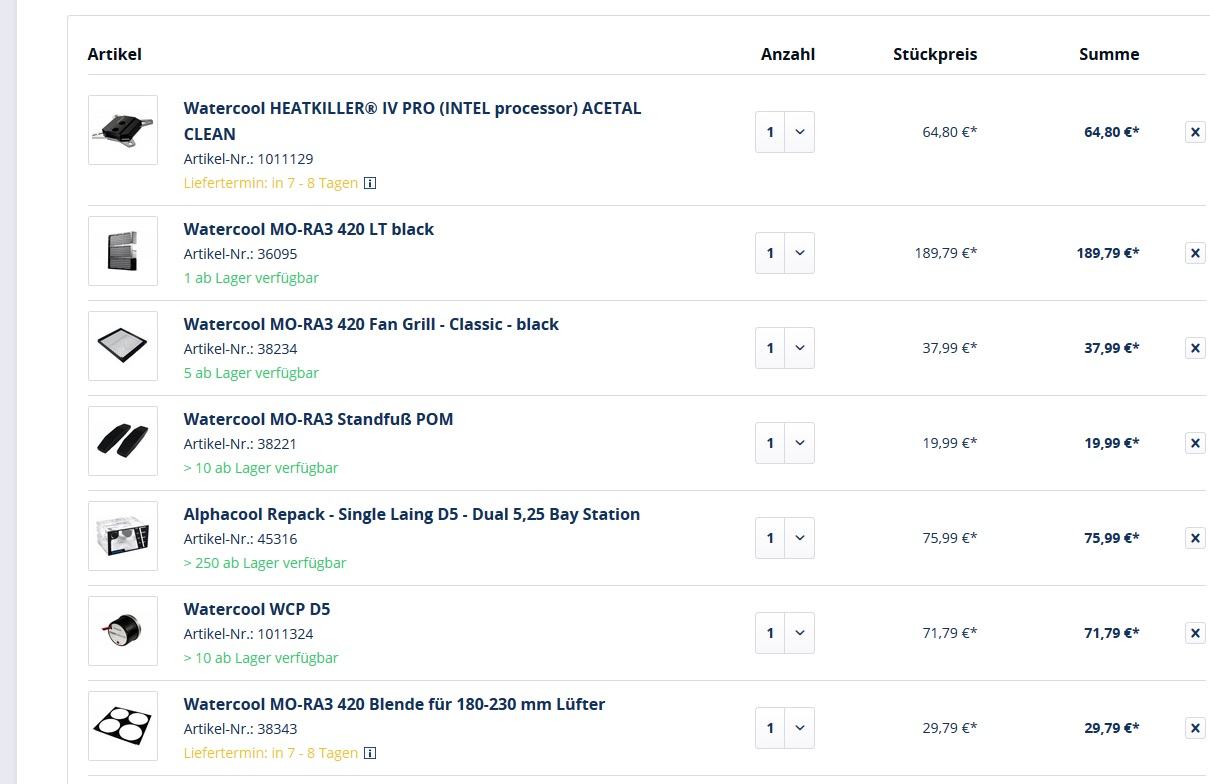Change quantity of Watercool WCP D5
1210x784 pixels.
tap(785, 633)
